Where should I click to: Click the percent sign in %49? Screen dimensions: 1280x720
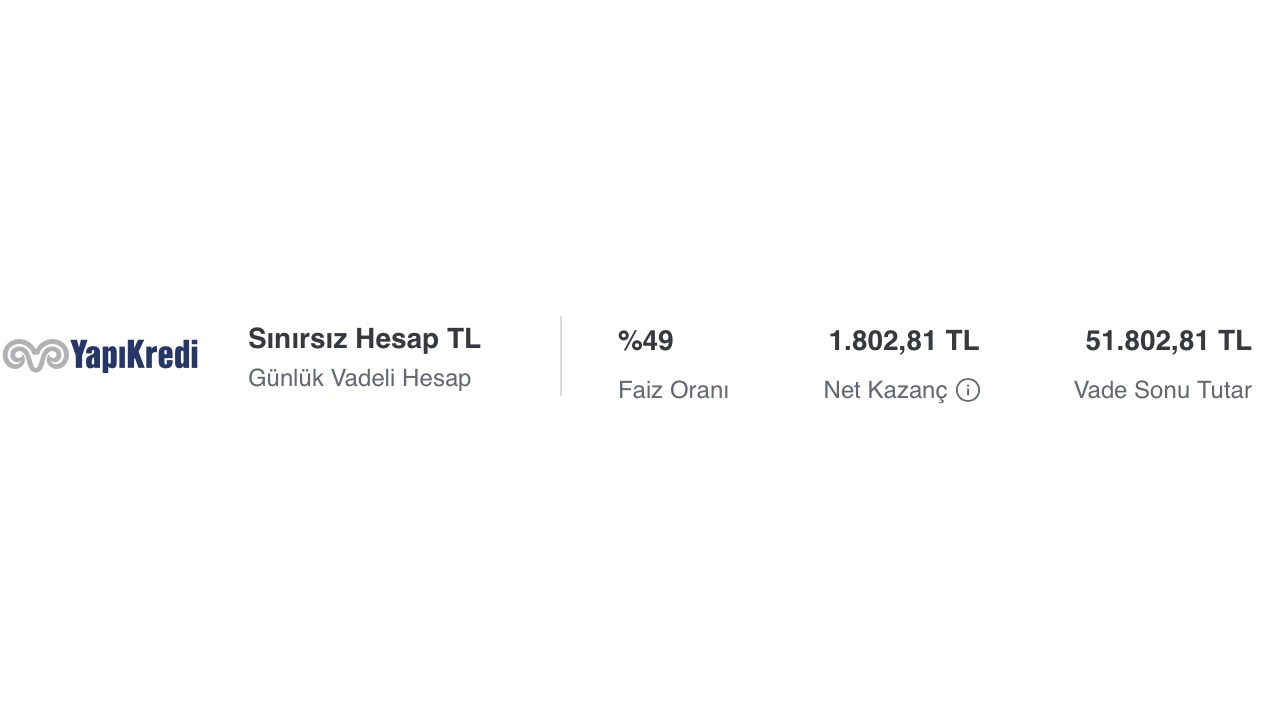(630, 341)
